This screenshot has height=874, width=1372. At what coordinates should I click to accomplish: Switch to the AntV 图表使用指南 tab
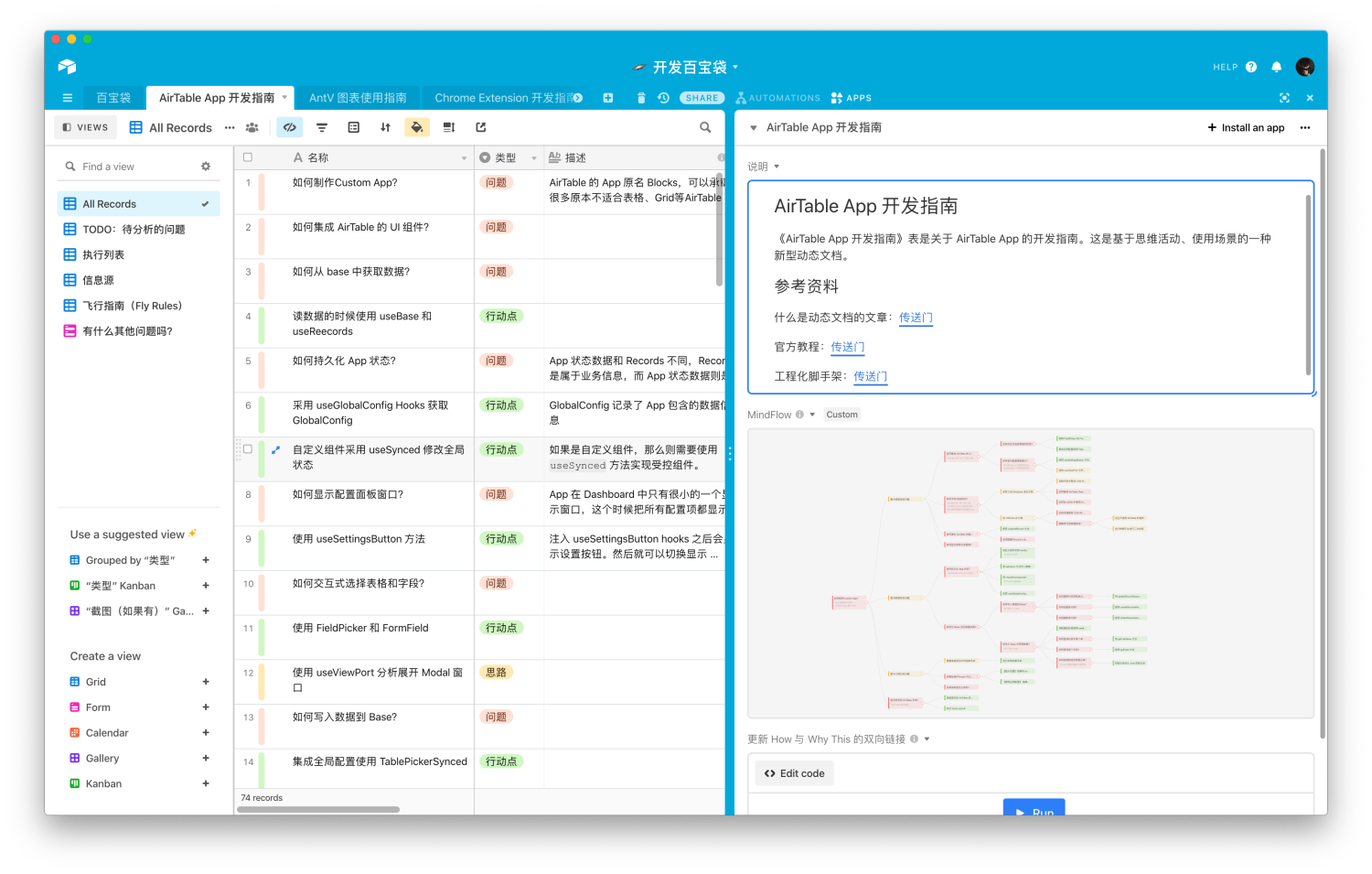358,98
